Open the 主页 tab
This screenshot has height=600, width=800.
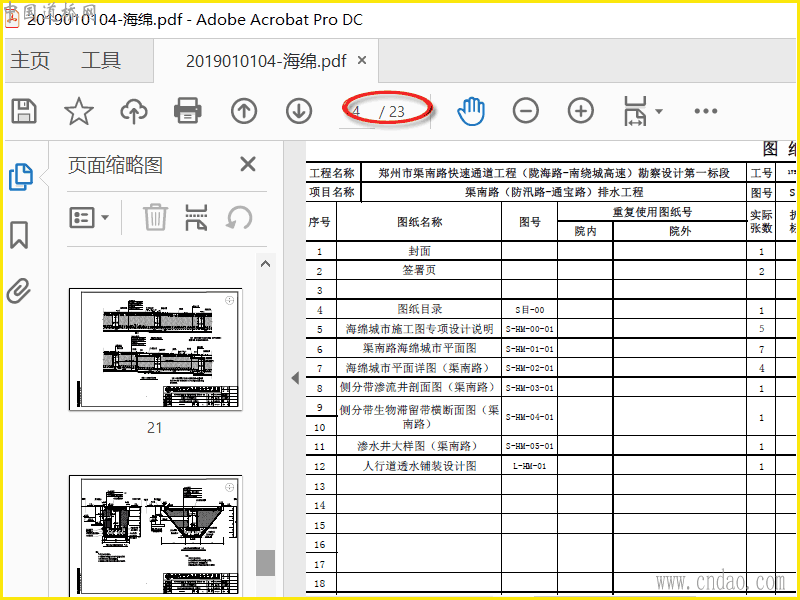[30, 61]
